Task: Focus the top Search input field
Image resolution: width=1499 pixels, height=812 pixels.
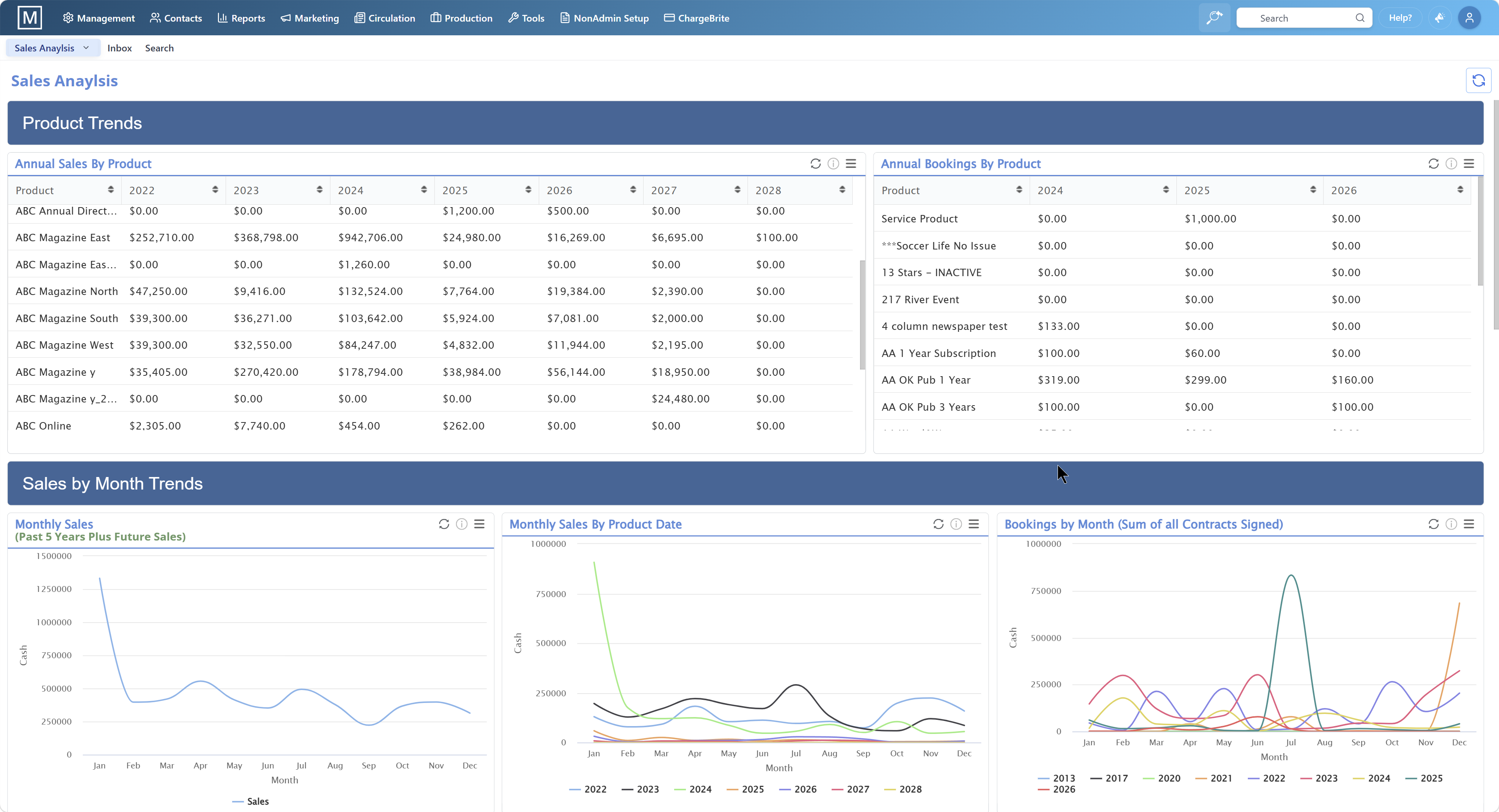Action: tap(1304, 18)
